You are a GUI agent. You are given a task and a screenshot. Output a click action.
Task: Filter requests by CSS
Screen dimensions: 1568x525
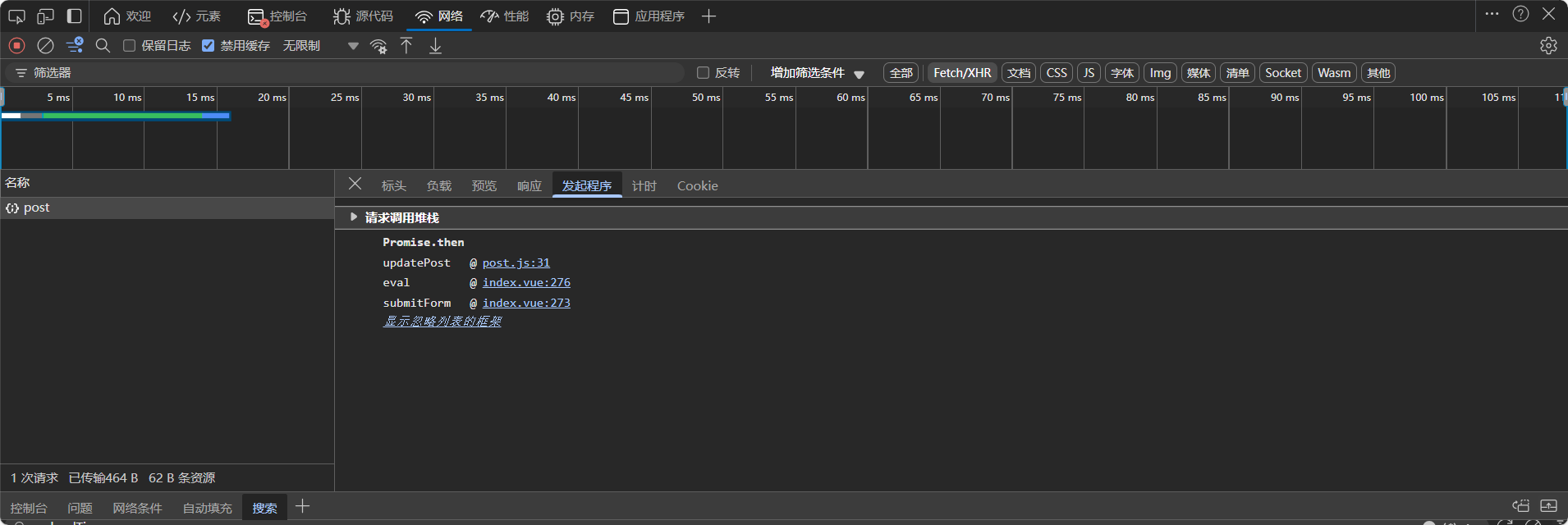pyautogui.click(x=1057, y=73)
